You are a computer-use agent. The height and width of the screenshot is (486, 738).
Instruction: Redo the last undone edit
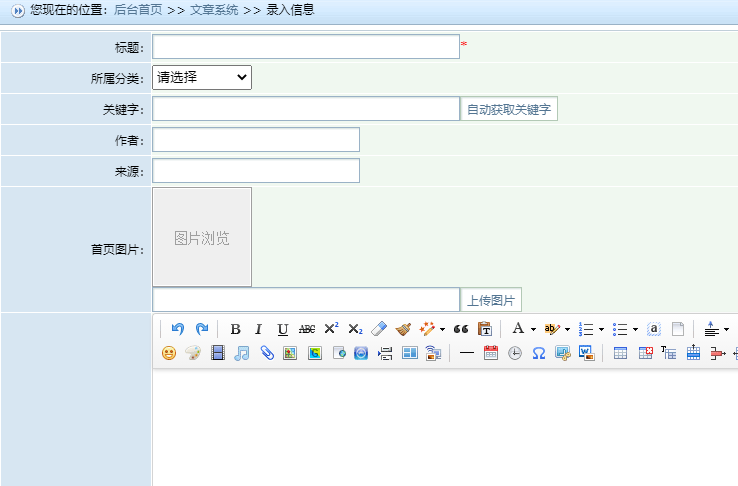[x=202, y=329]
